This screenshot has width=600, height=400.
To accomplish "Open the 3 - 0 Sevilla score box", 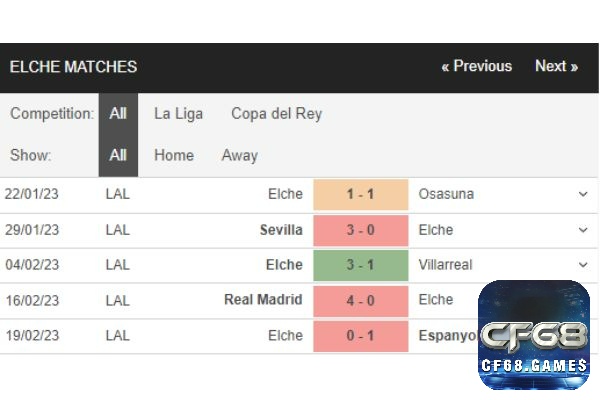I will click(x=360, y=230).
